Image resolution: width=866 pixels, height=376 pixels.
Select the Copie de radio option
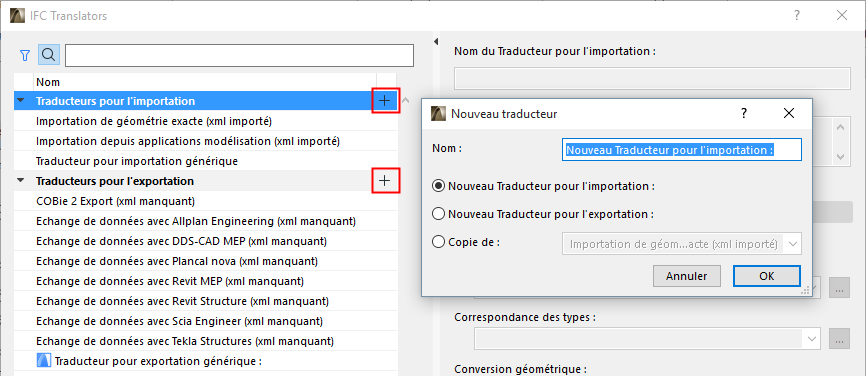(x=438, y=242)
